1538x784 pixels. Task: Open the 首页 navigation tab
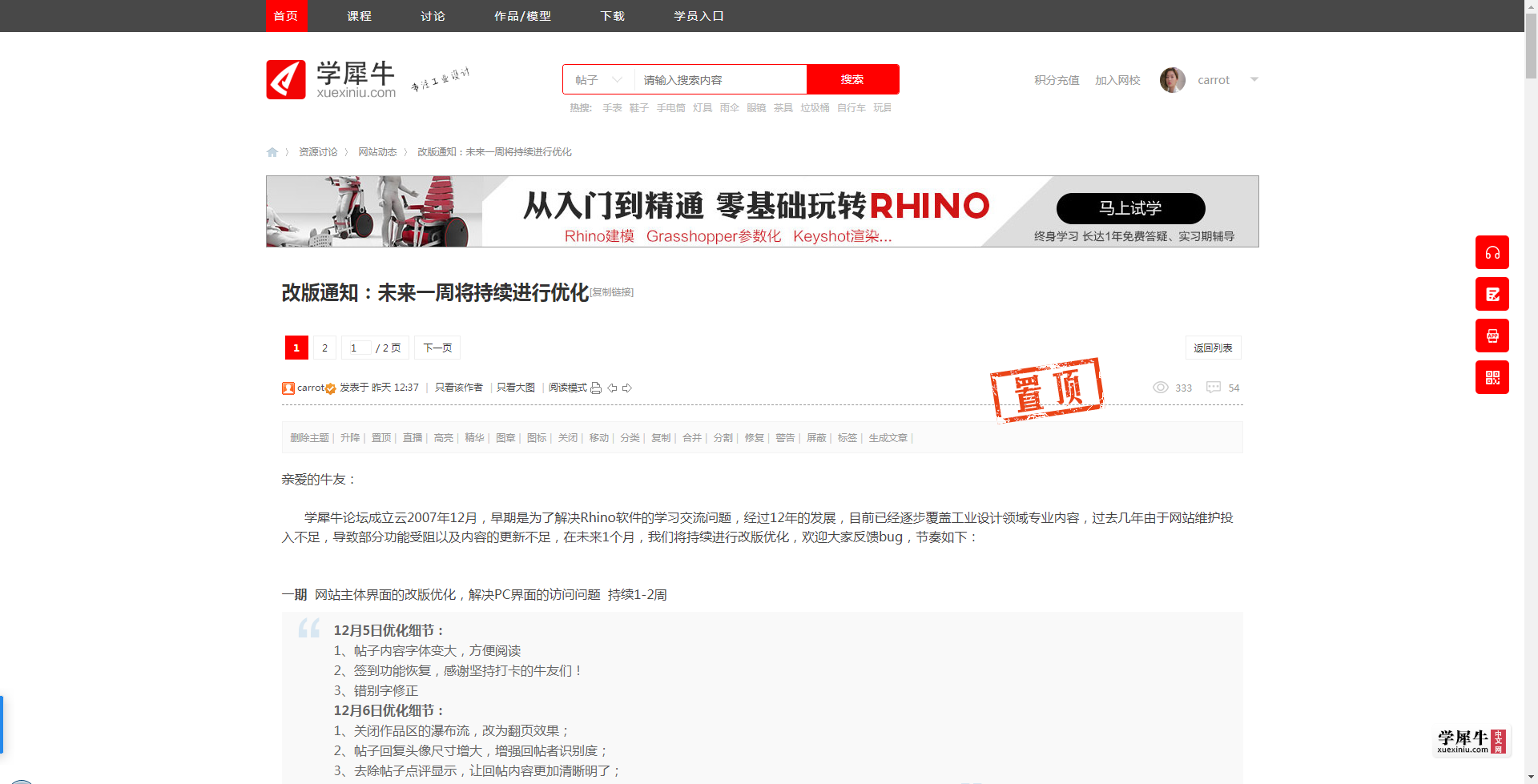[286, 16]
